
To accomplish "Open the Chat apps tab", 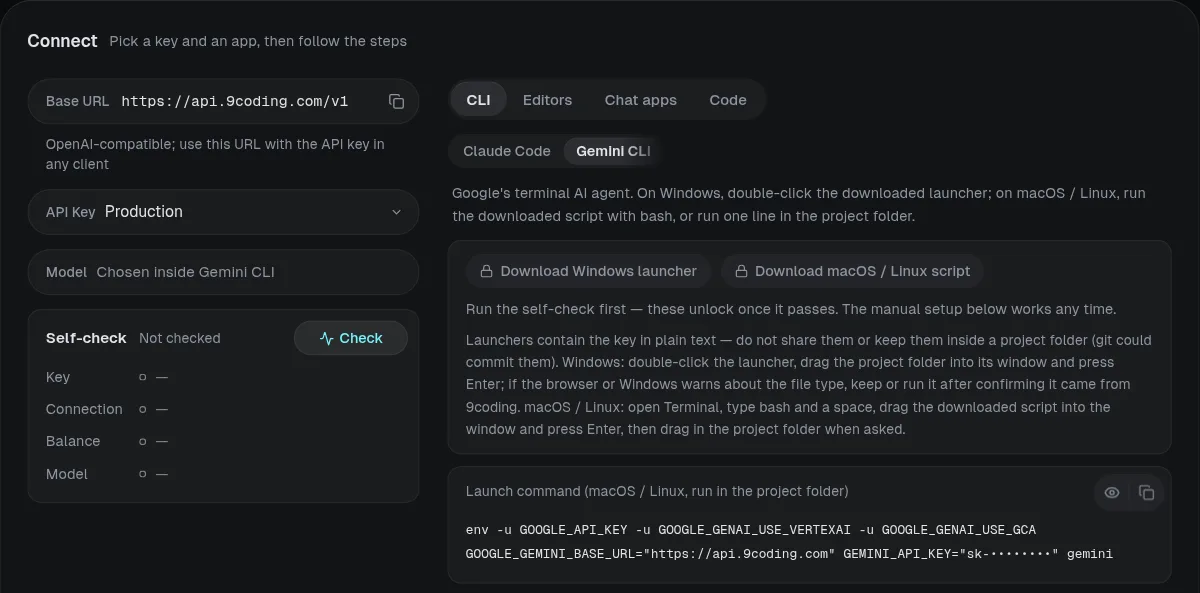I will point(640,100).
